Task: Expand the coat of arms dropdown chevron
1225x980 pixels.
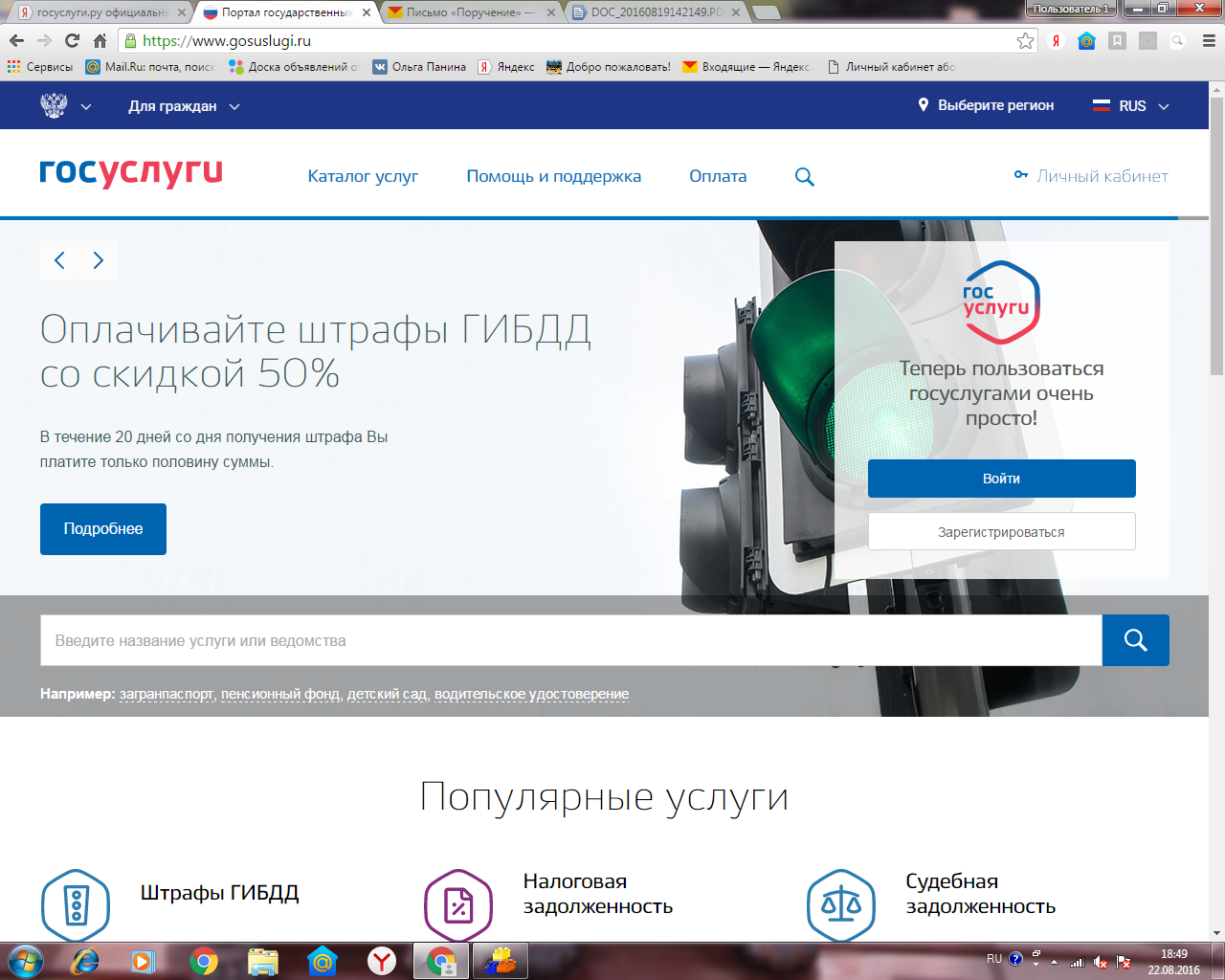Action: (86, 106)
